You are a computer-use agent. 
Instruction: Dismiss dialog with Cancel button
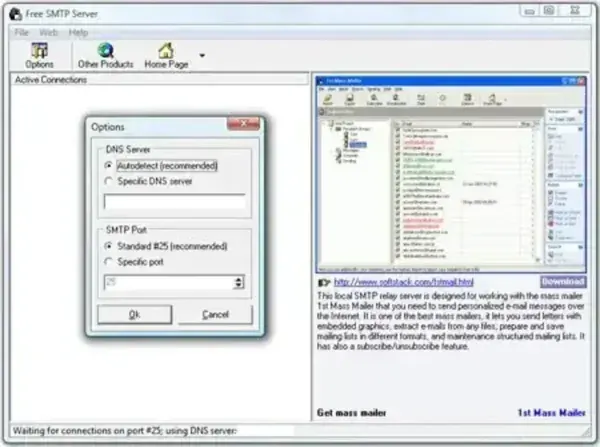(215, 315)
